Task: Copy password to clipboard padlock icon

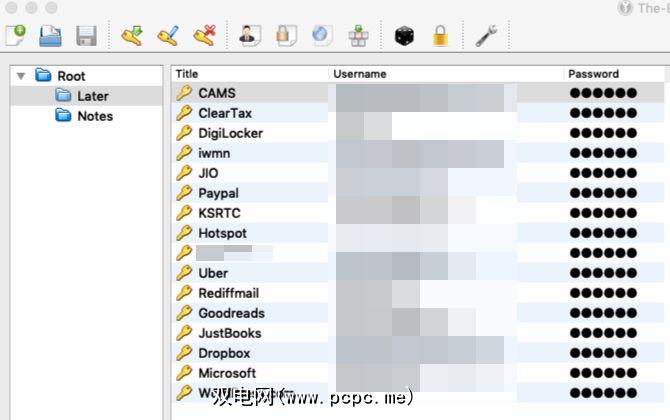Action: [x=286, y=35]
